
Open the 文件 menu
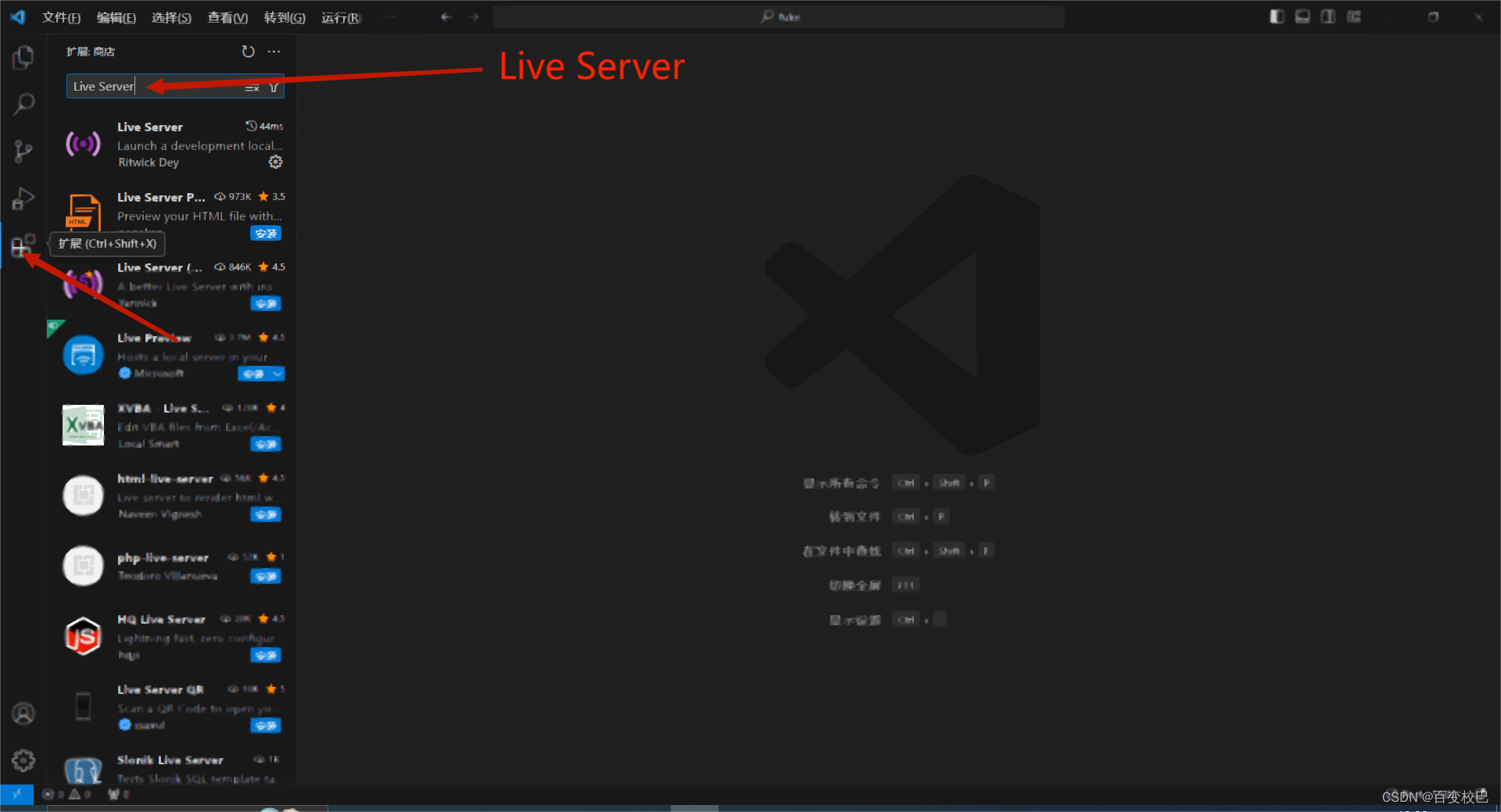click(61, 17)
